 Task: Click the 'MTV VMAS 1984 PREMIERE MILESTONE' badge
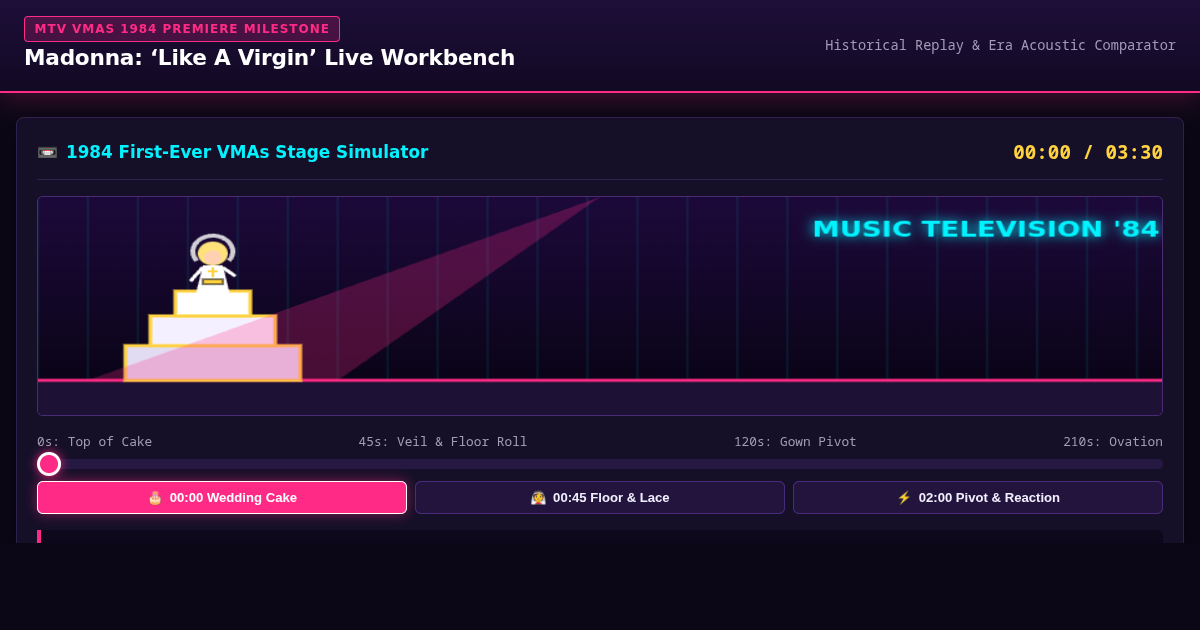[x=182, y=29]
